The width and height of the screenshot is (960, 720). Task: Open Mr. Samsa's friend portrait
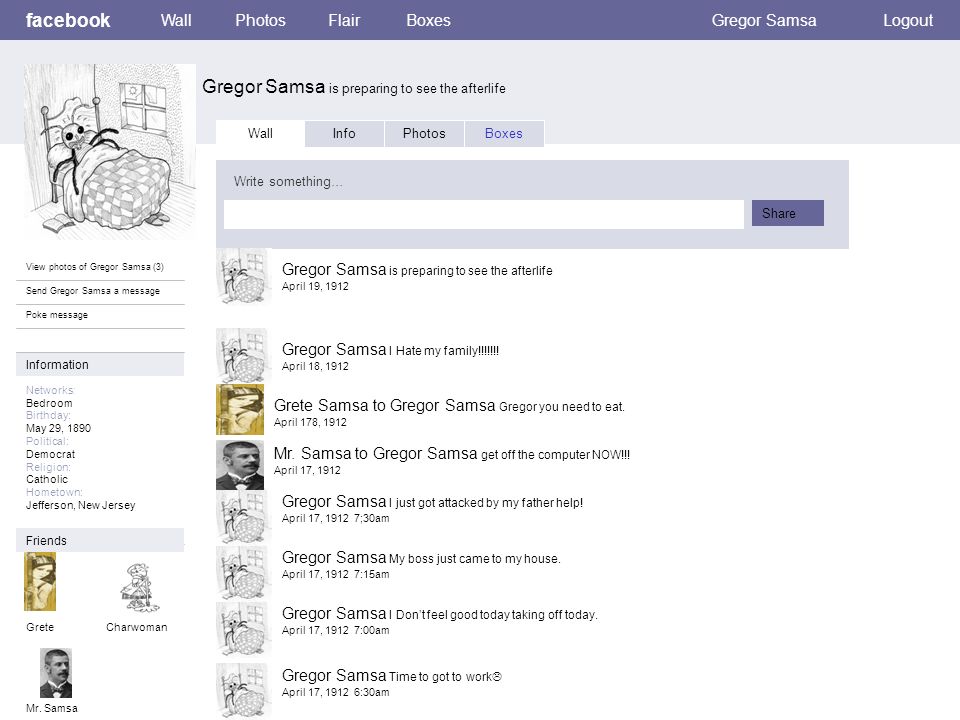click(x=56, y=673)
